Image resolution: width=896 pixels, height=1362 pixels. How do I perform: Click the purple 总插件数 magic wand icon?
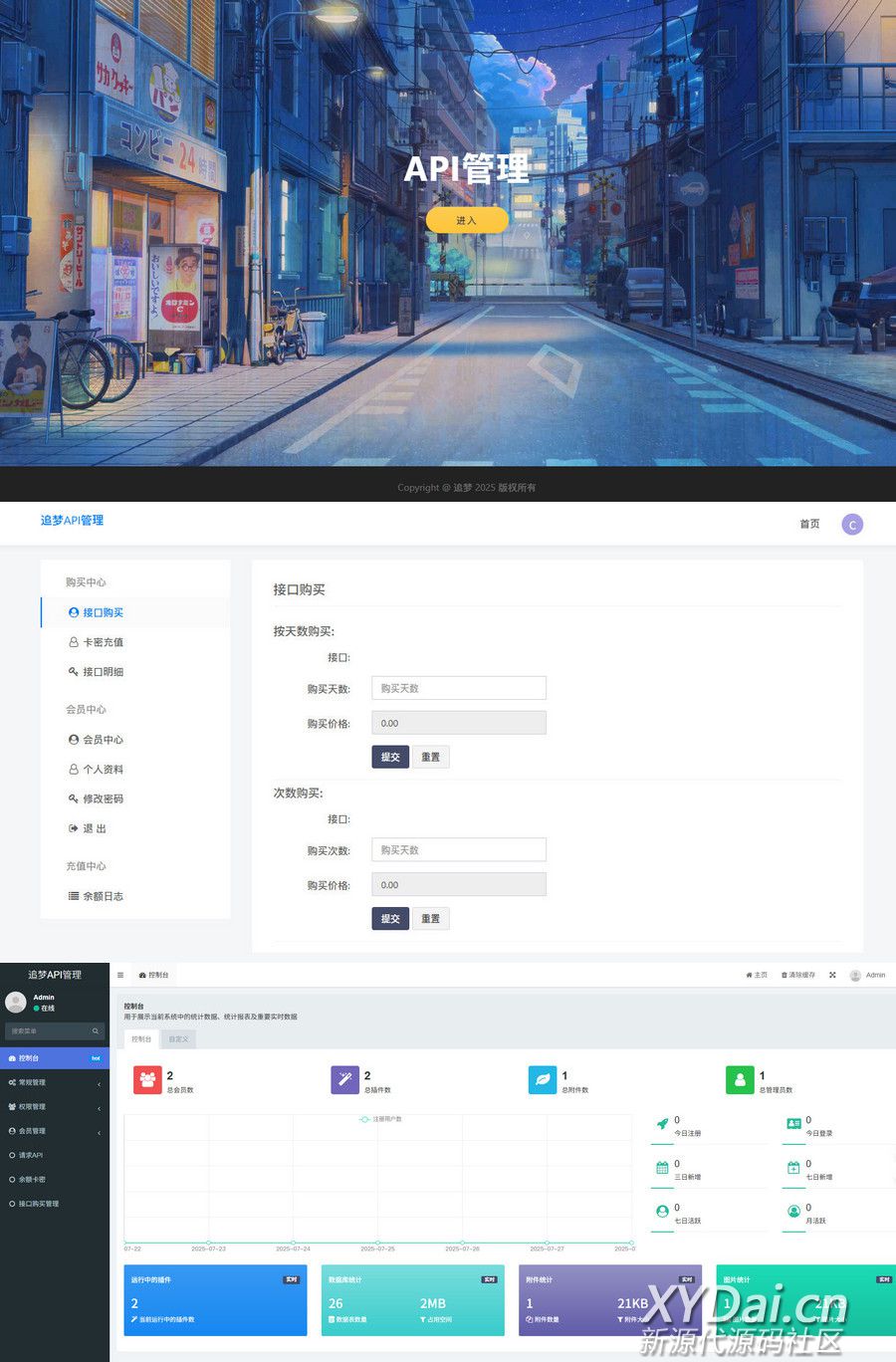344,1079
